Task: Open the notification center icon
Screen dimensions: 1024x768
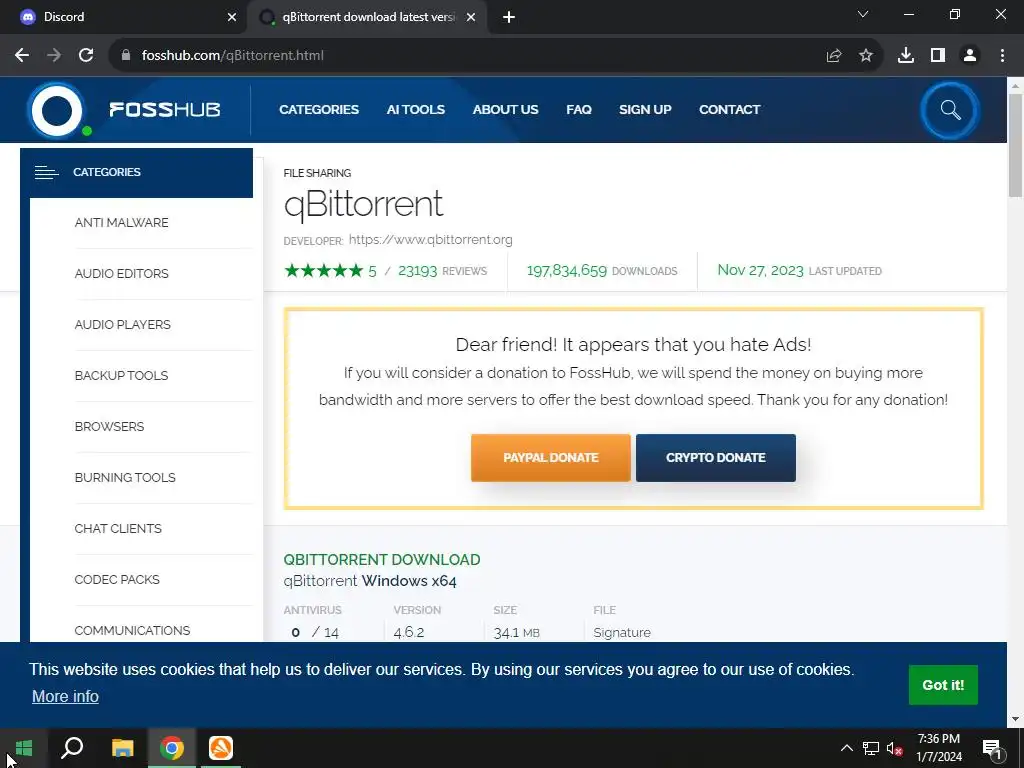Action: pyautogui.click(x=991, y=749)
